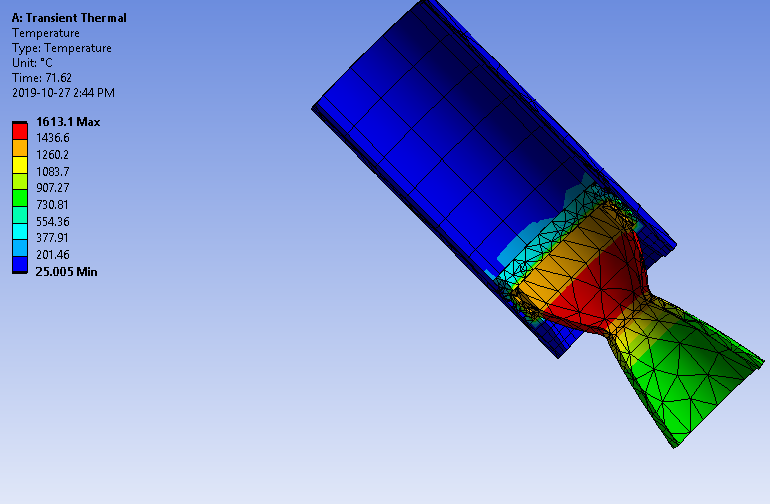Click the cyan legend color band
The width and height of the screenshot is (770, 504).
click(20, 230)
